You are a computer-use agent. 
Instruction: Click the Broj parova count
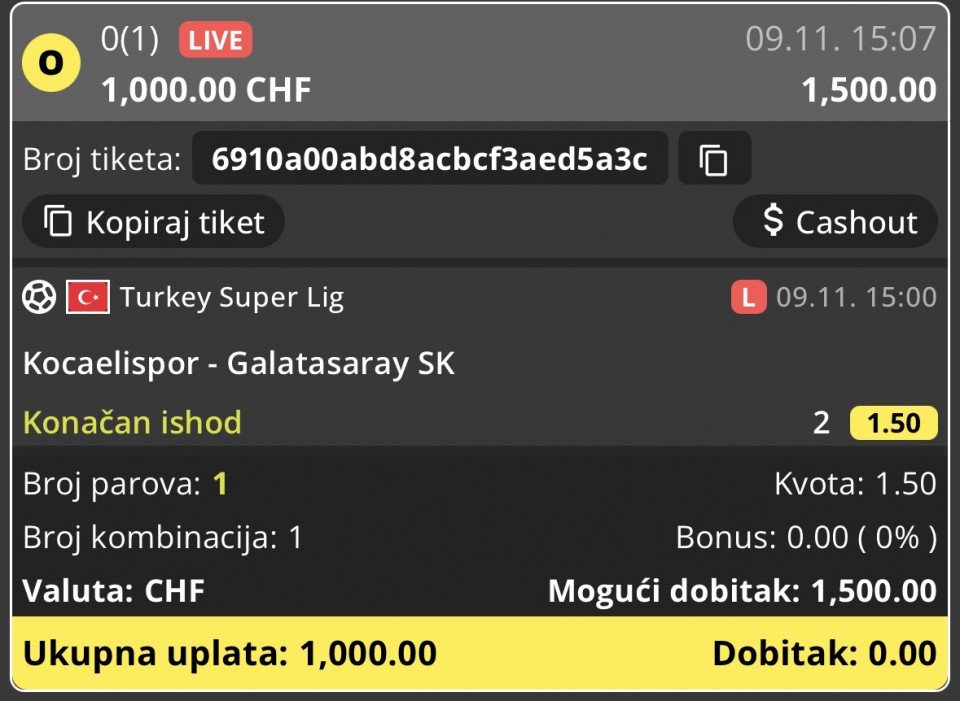click(220, 484)
